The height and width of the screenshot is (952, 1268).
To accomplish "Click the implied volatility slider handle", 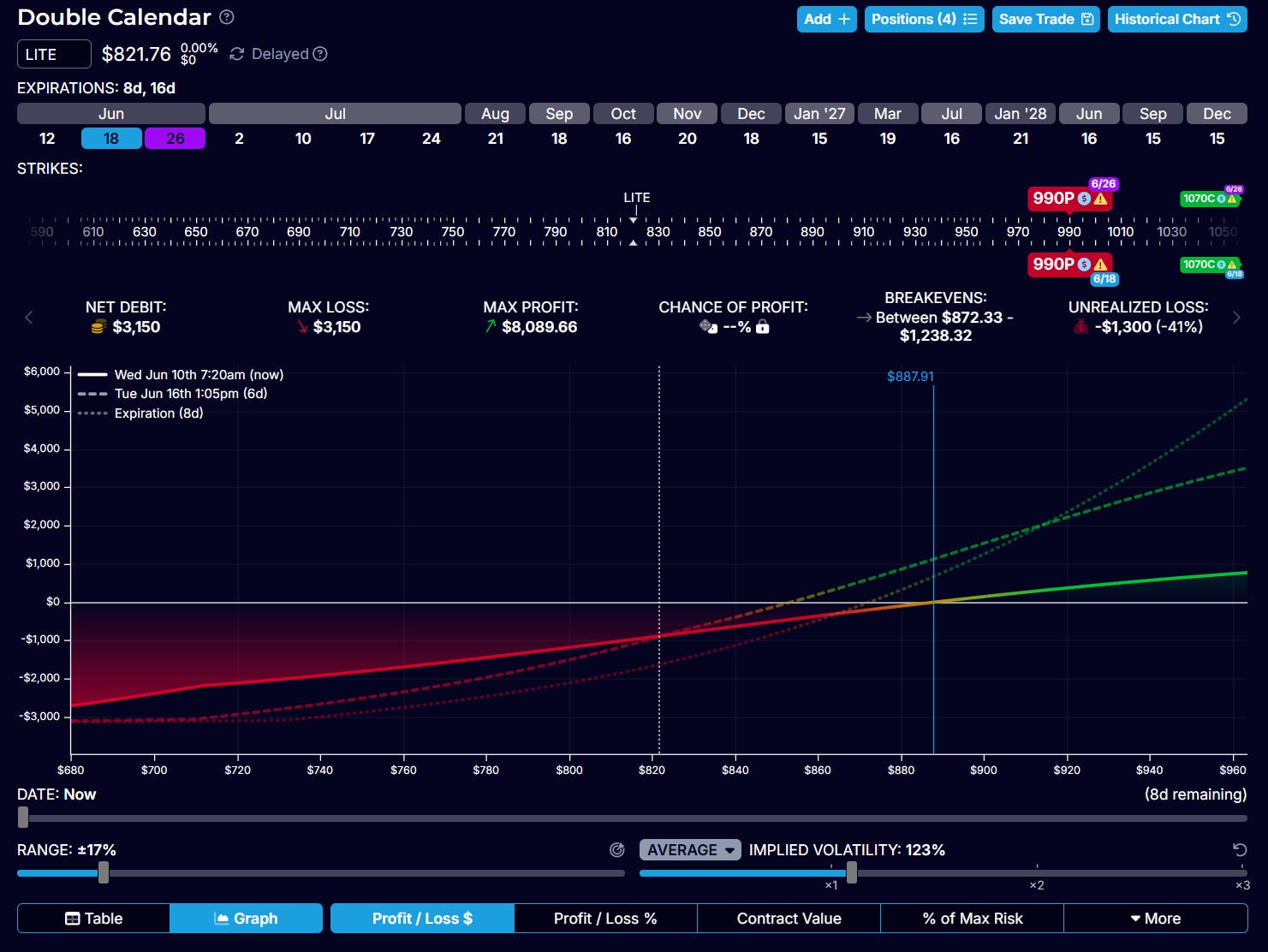I will 851,872.
